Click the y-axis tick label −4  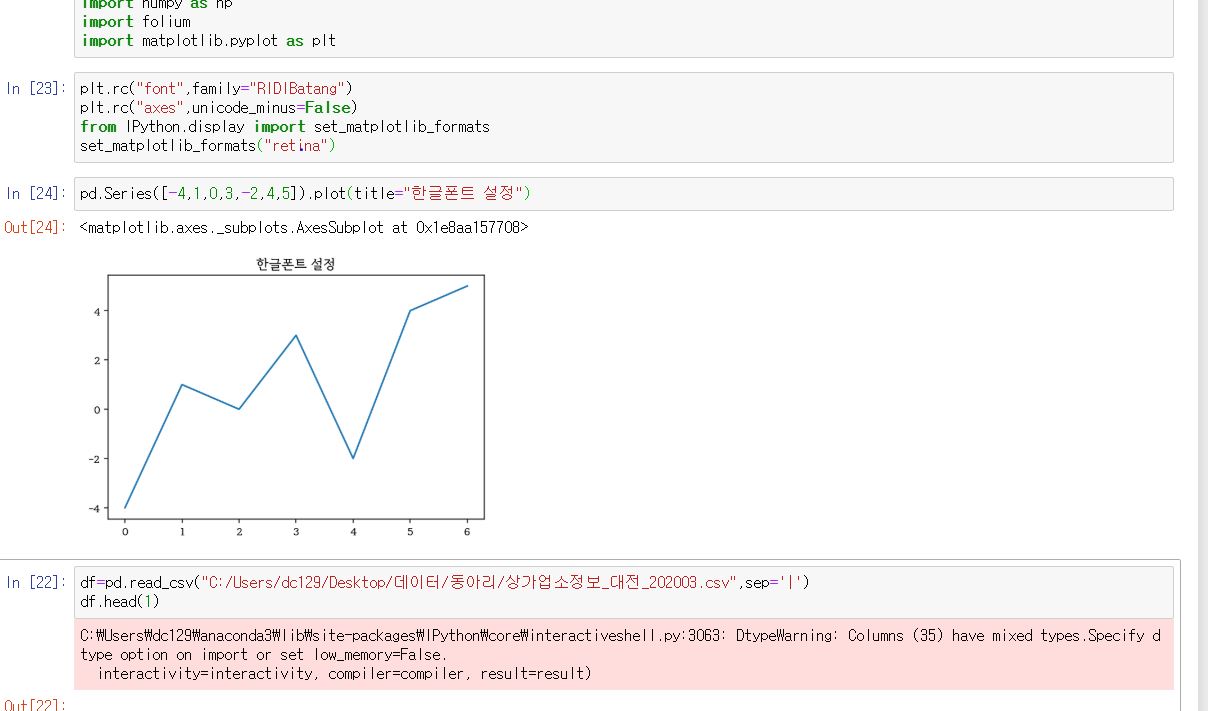[x=94, y=509]
